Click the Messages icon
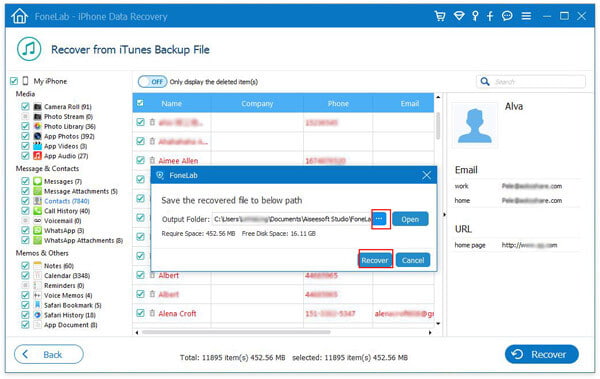 tap(38, 181)
